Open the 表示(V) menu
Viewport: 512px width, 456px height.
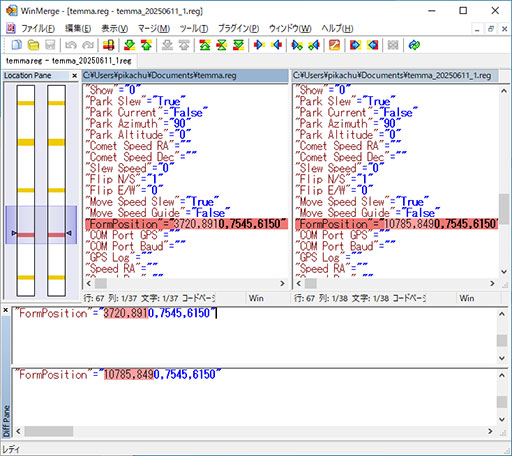114,29
